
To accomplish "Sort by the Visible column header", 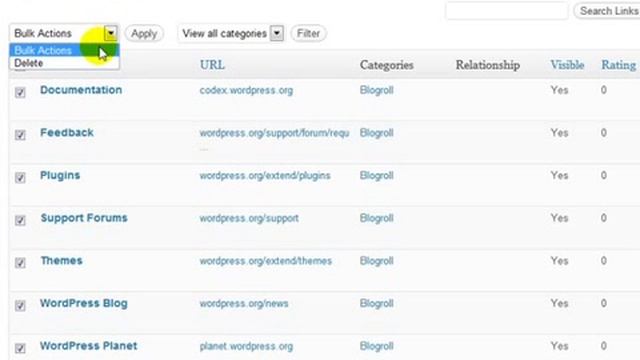I will 567,65.
